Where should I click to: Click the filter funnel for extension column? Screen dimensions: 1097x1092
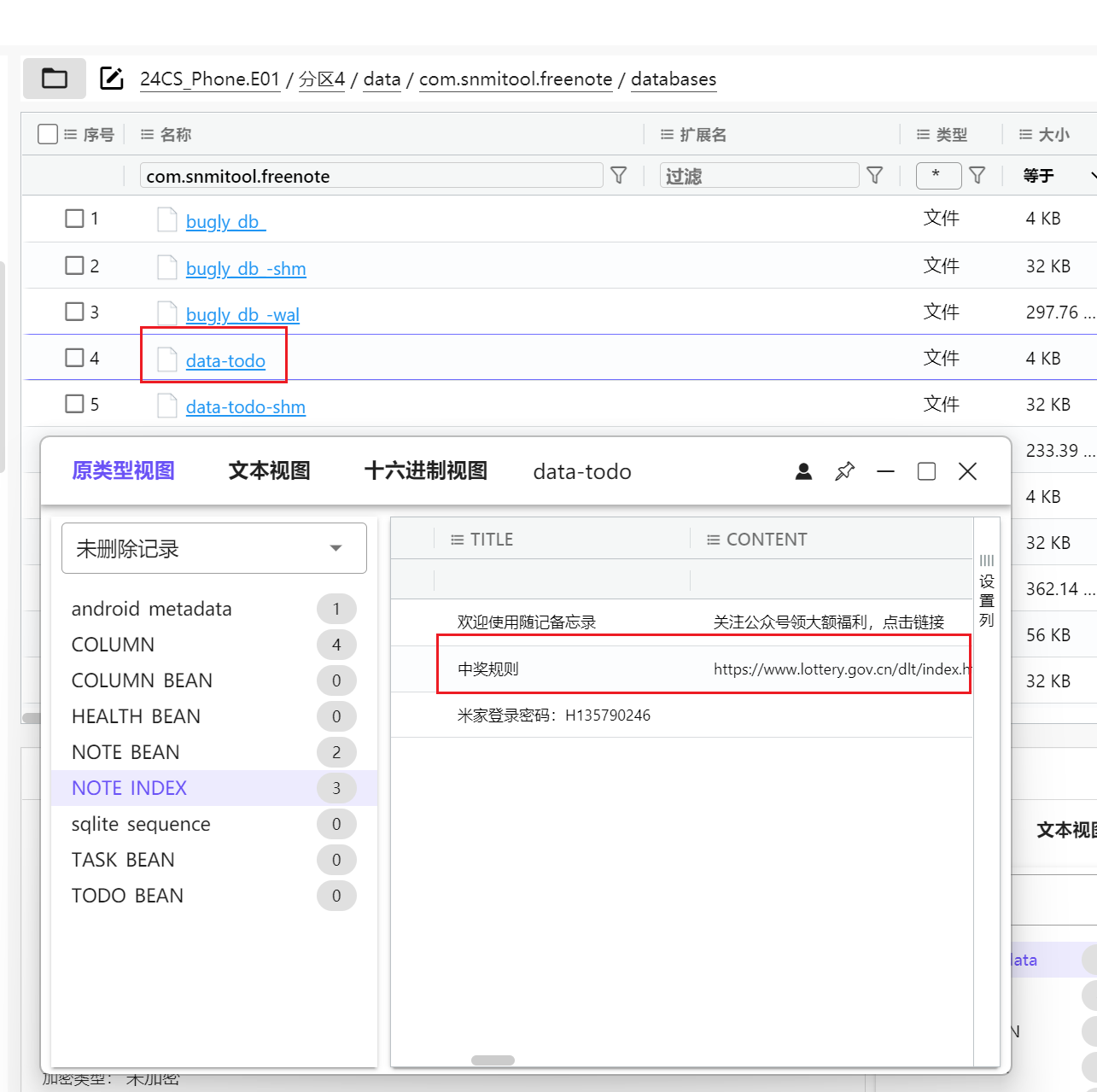[874, 175]
